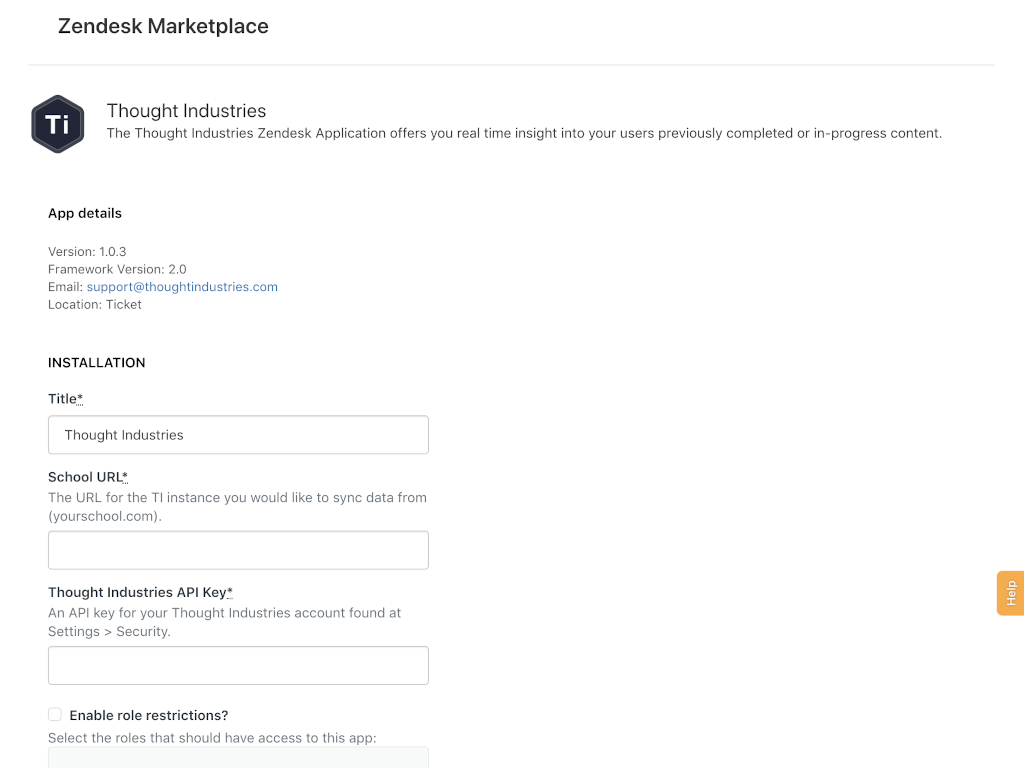Click the 'Title' field label
The height and width of the screenshot is (768, 1024).
[65, 398]
